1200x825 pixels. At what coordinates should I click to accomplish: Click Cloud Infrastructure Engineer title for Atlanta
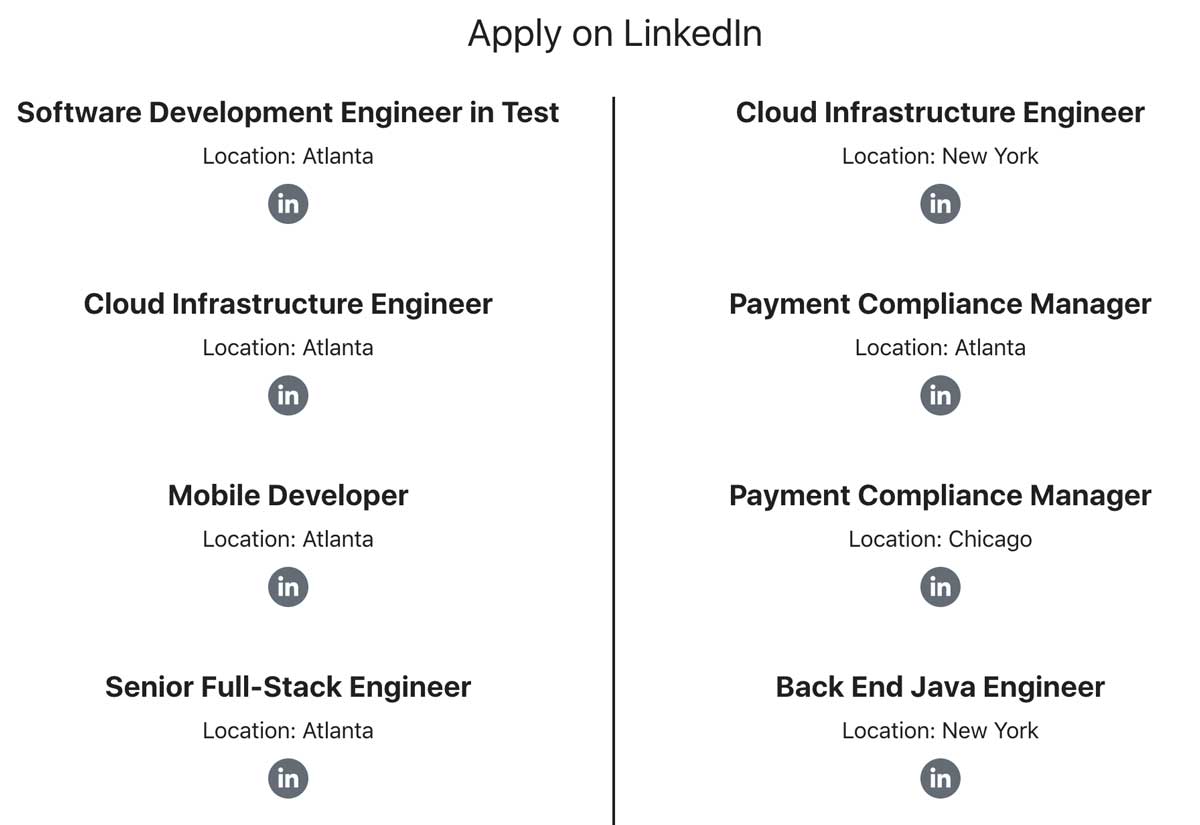[x=288, y=304]
